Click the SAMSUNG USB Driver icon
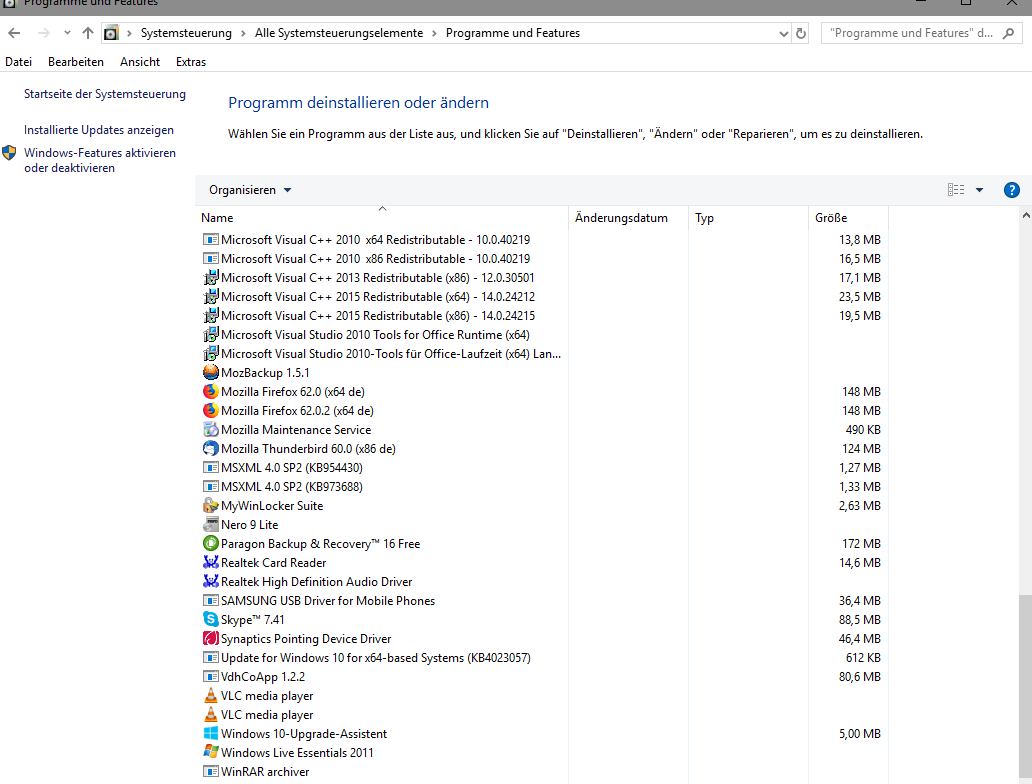 point(211,601)
